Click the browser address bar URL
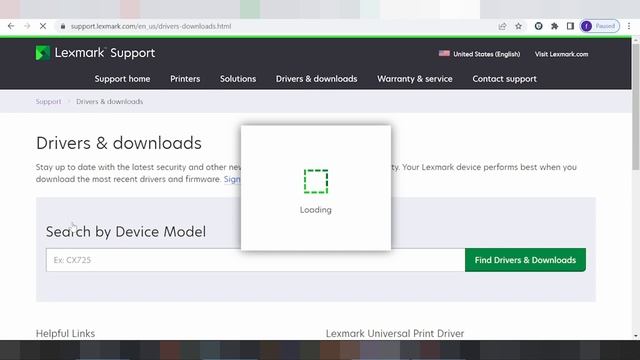The height and width of the screenshot is (360, 640). point(151,26)
